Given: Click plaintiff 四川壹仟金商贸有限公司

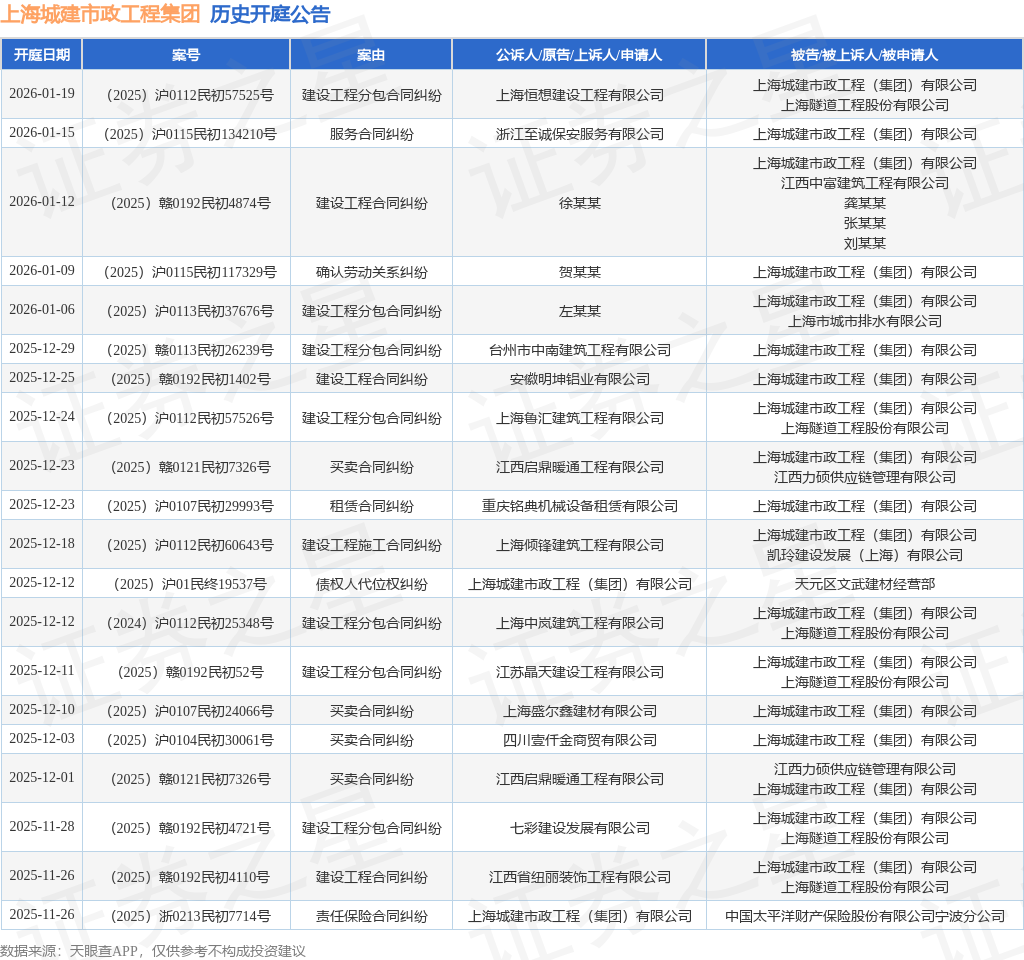Looking at the screenshot, I should click(579, 741).
